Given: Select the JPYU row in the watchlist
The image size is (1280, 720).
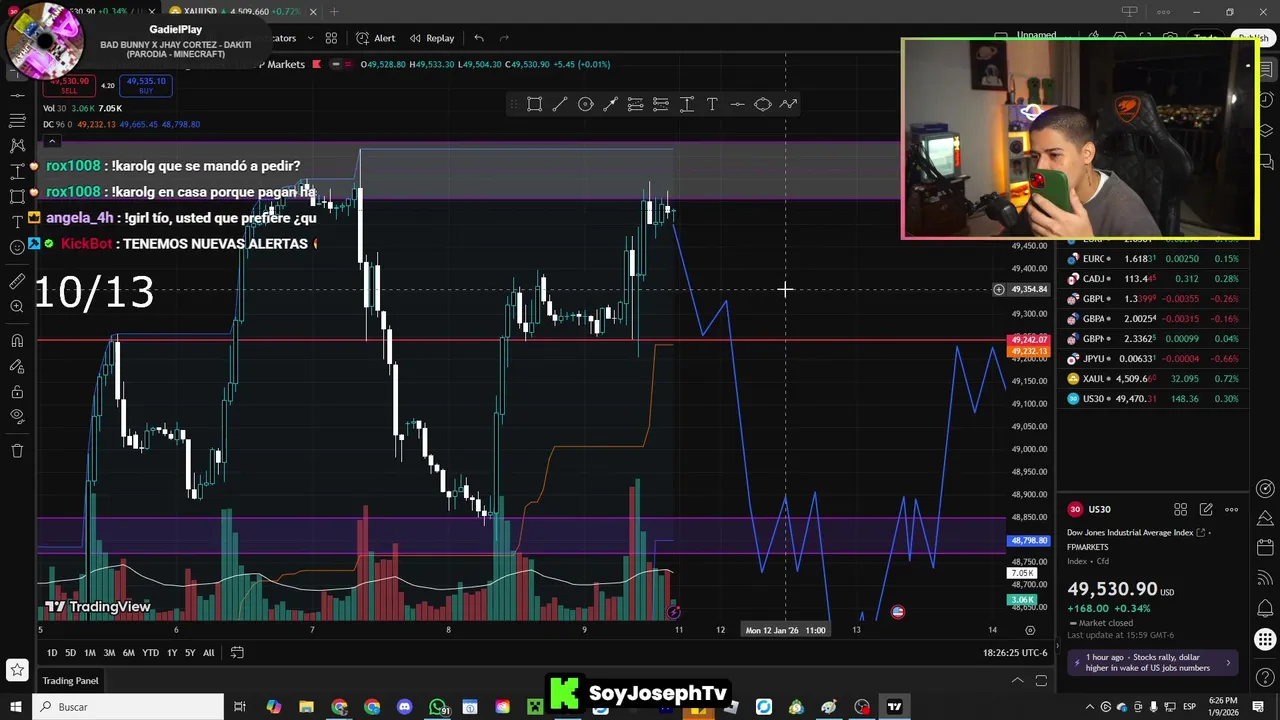Looking at the screenshot, I should click(x=1153, y=359).
